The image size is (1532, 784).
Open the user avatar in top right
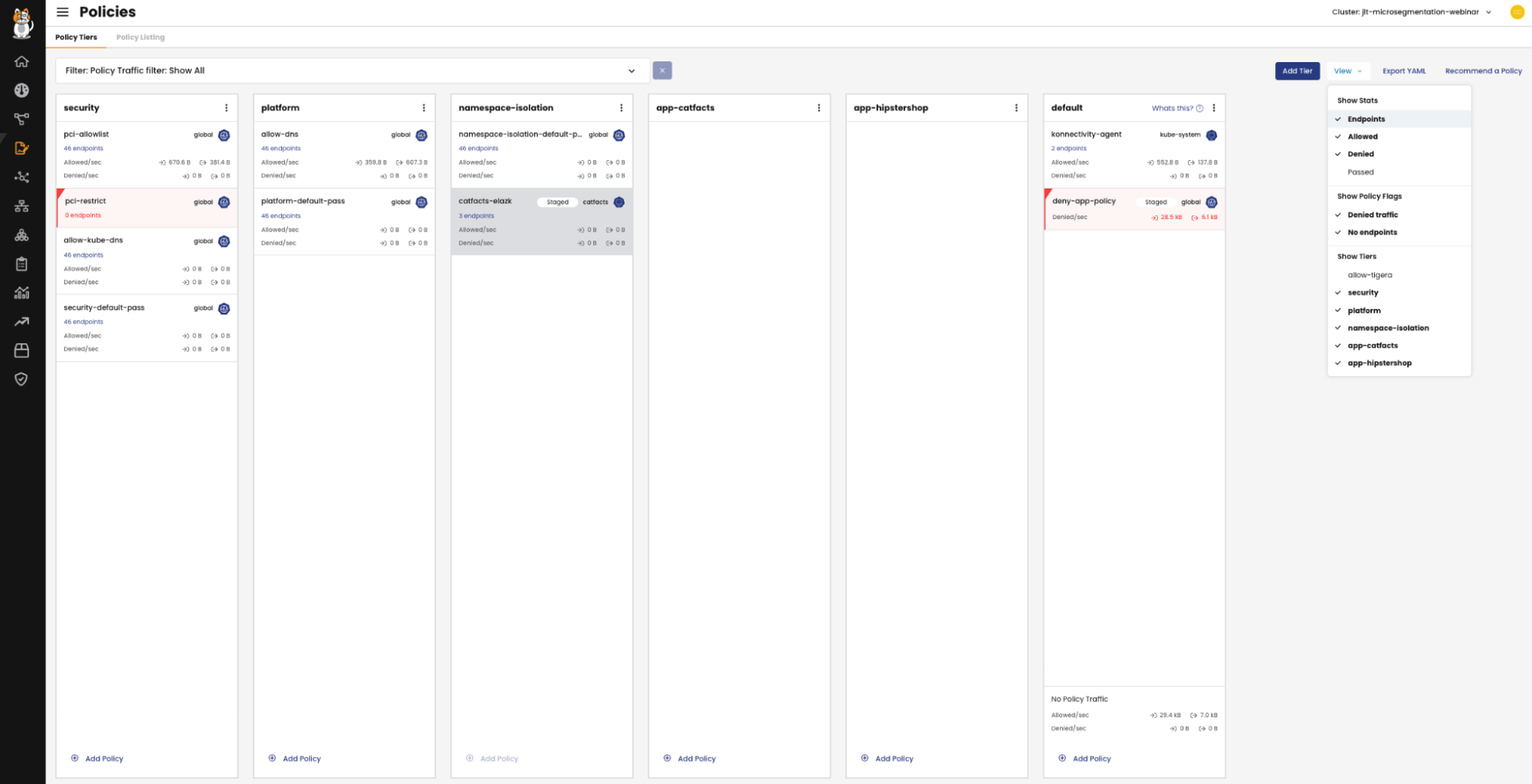click(1517, 11)
